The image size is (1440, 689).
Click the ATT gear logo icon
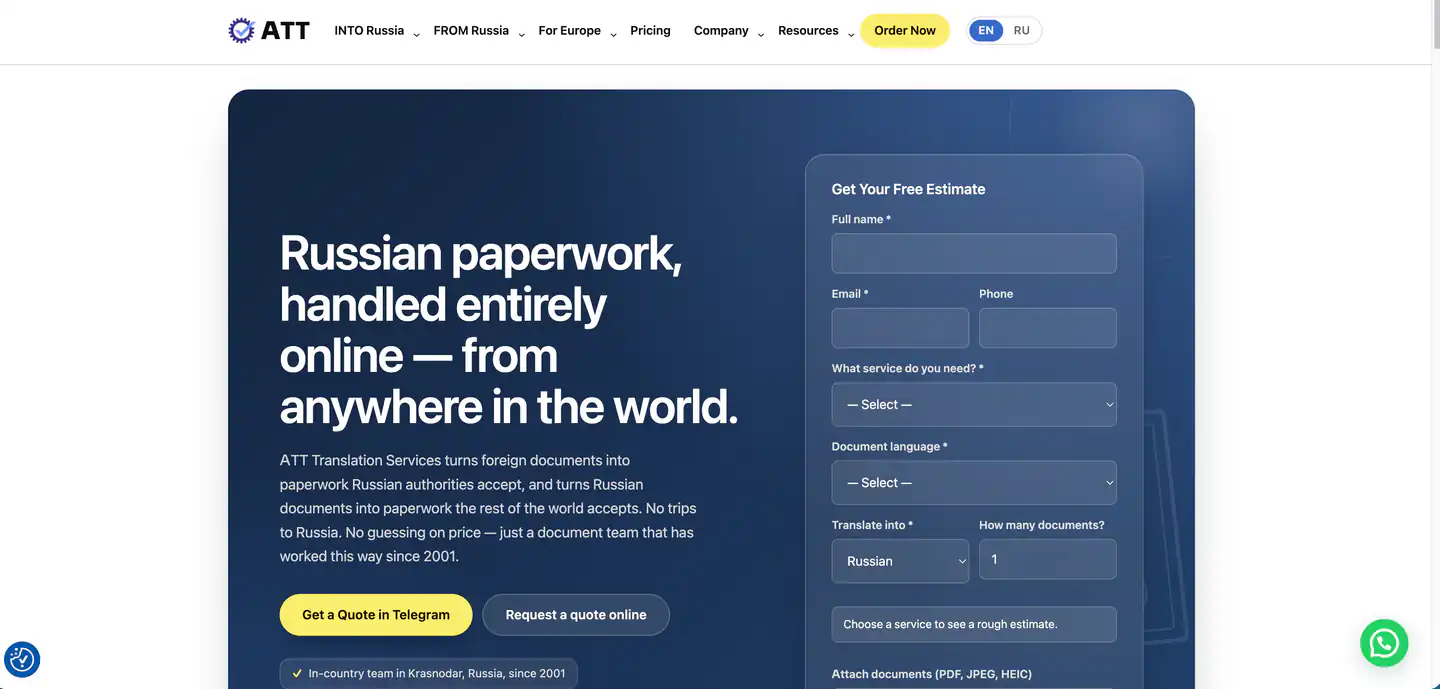coord(242,30)
